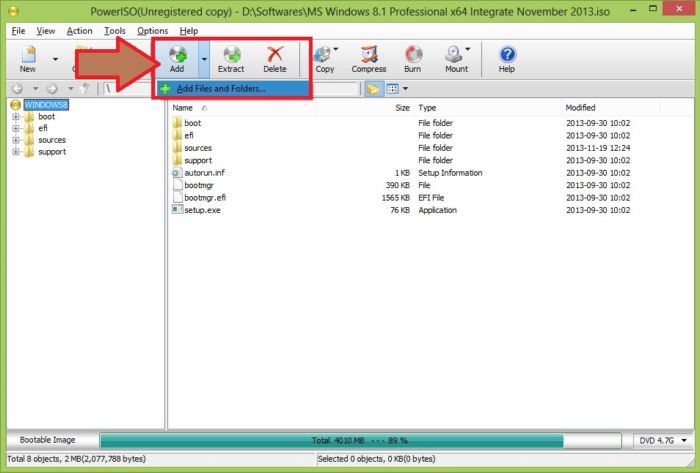Click the Burn toolbar icon
This screenshot has width=700, height=473.
(413, 59)
